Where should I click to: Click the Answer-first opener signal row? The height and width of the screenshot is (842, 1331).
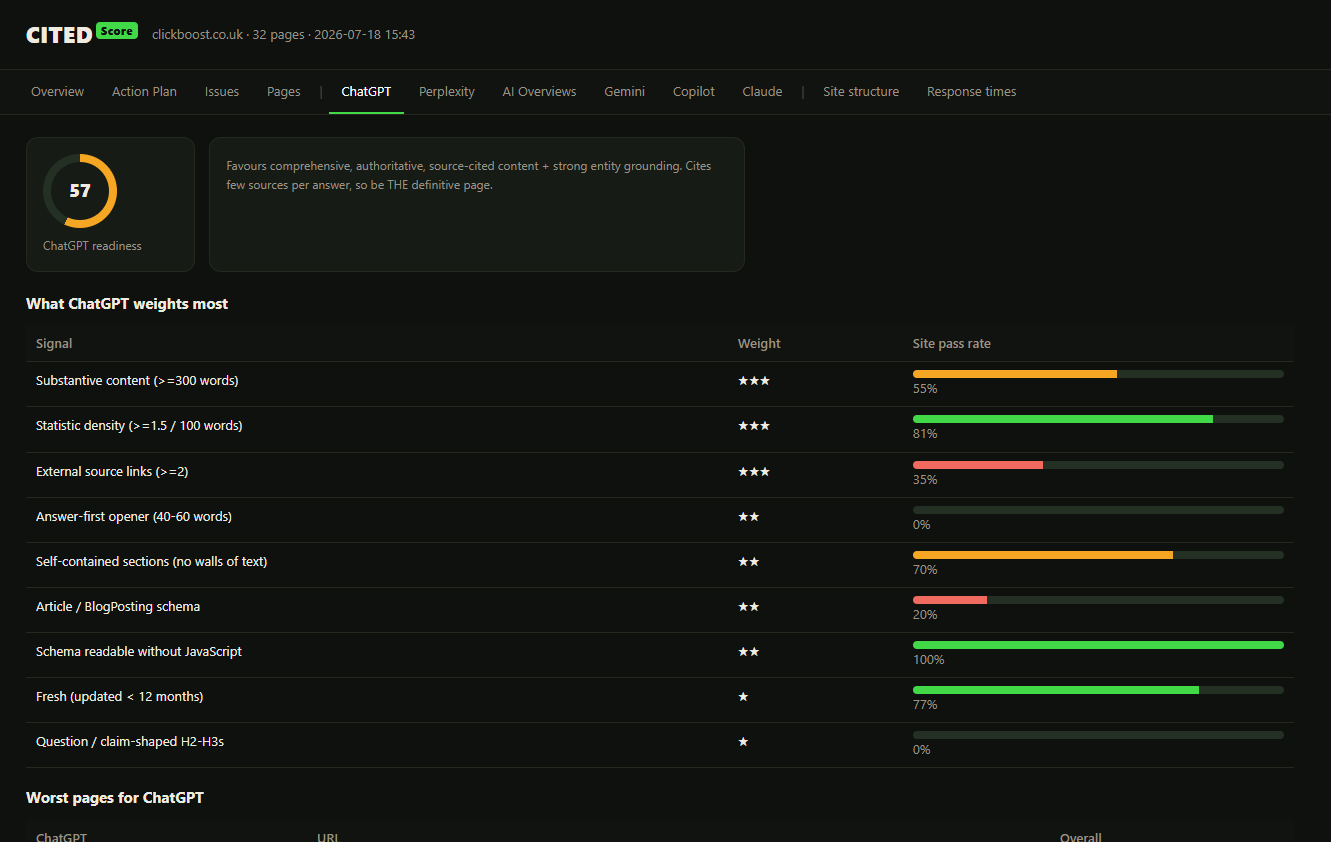point(660,520)
